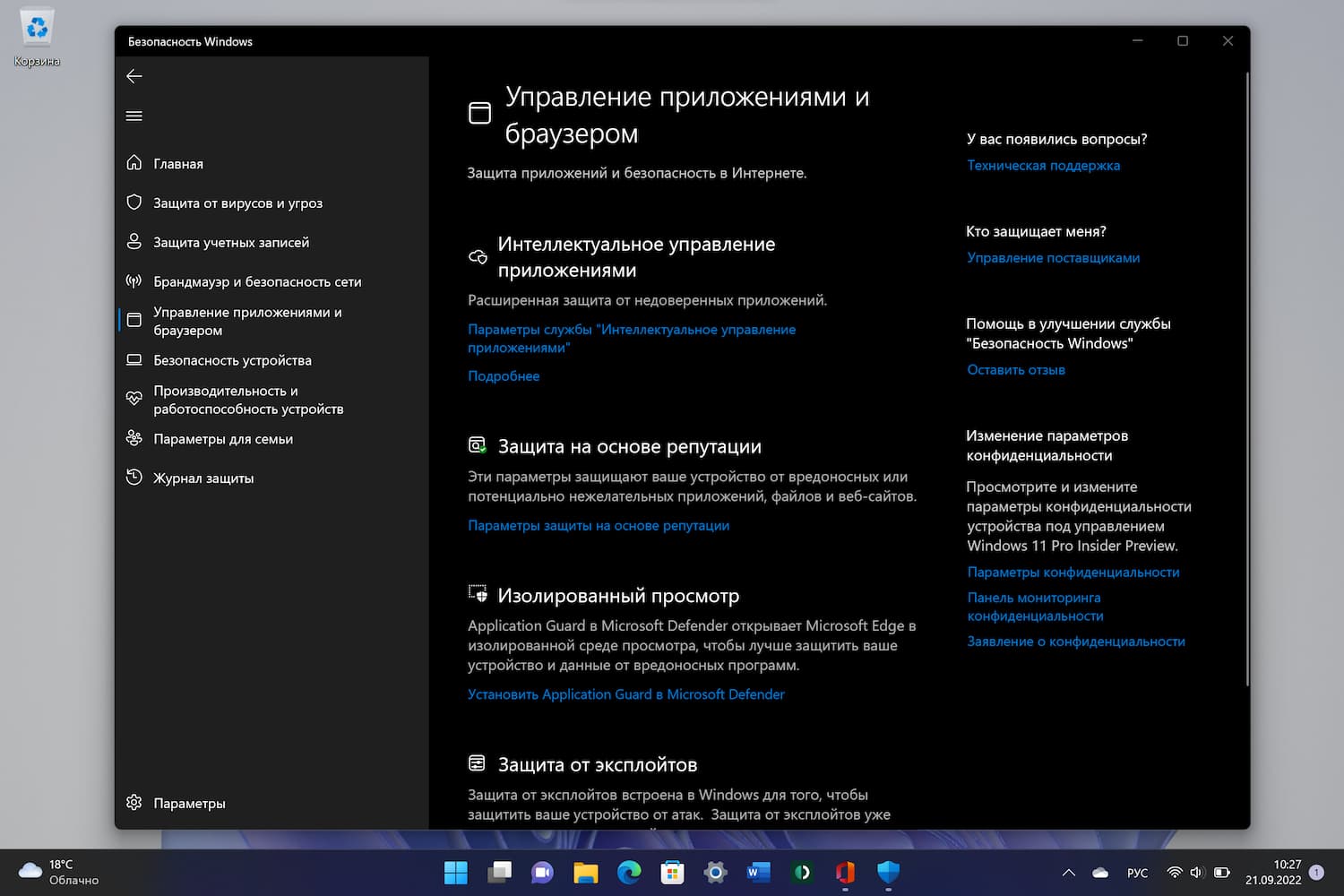Open the РУС language switcher
The height and width of the screenshot is (896, 1344).
pos(1136,872)
